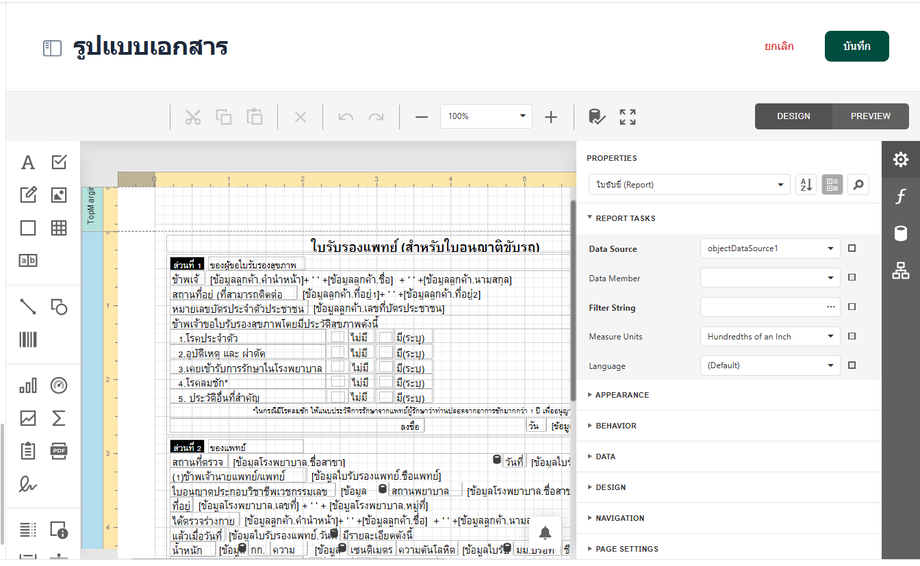This screenshot has width=920, height=566.
Task: Select the Picture Box toolbox control
Action: pyautogui.click(x=59, y=195)
